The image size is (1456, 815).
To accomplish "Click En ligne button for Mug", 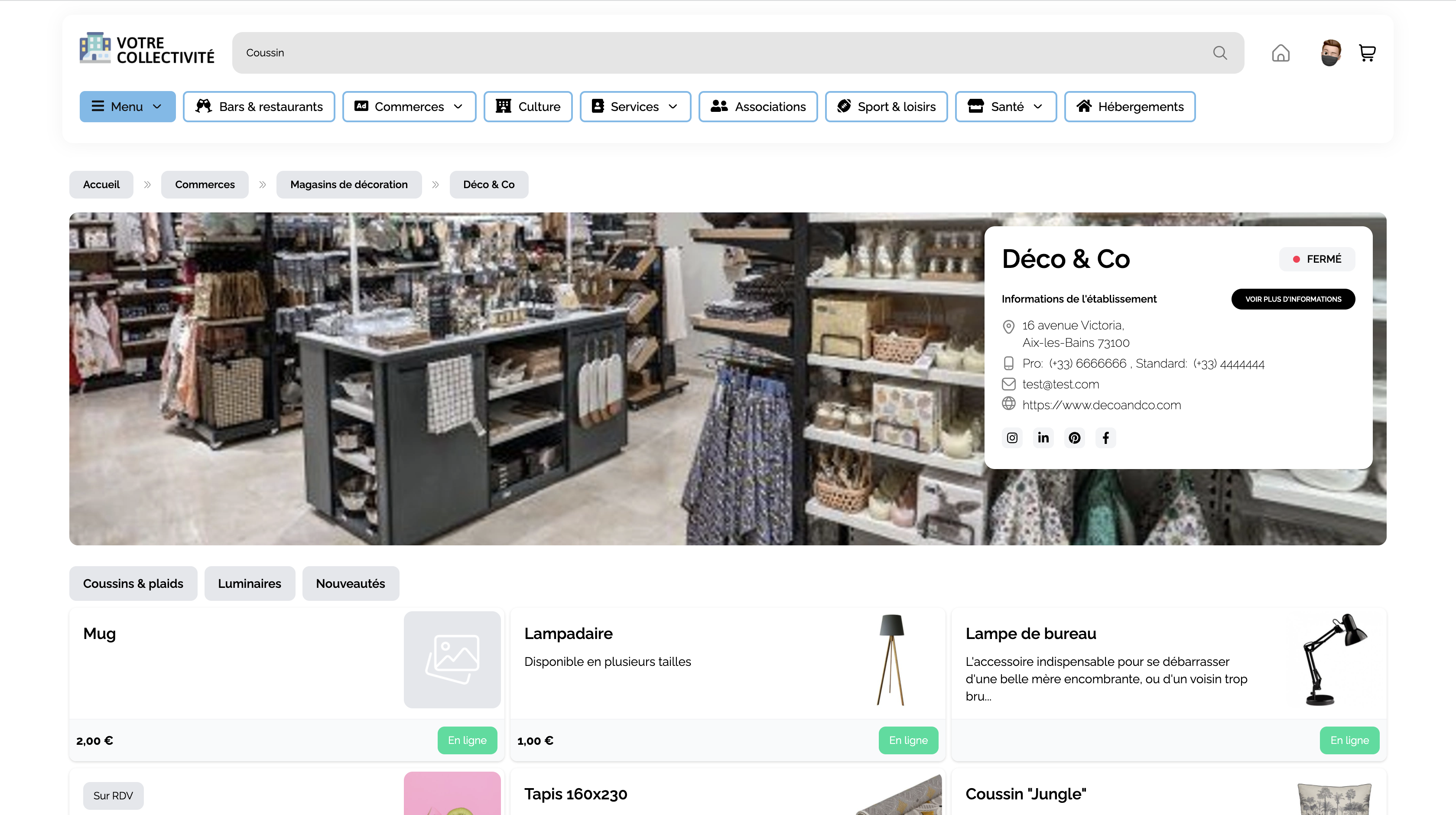I will 468,740.
